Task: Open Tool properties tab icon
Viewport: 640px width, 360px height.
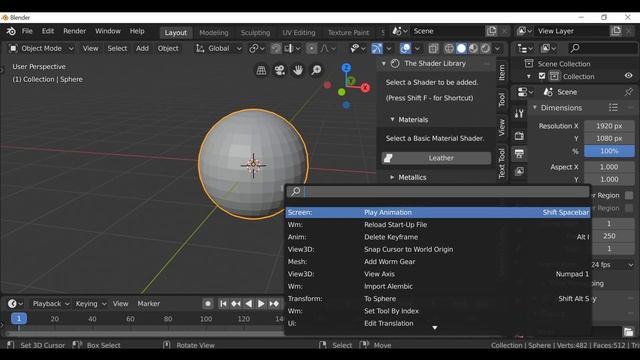Action: [x=519, y=113]
